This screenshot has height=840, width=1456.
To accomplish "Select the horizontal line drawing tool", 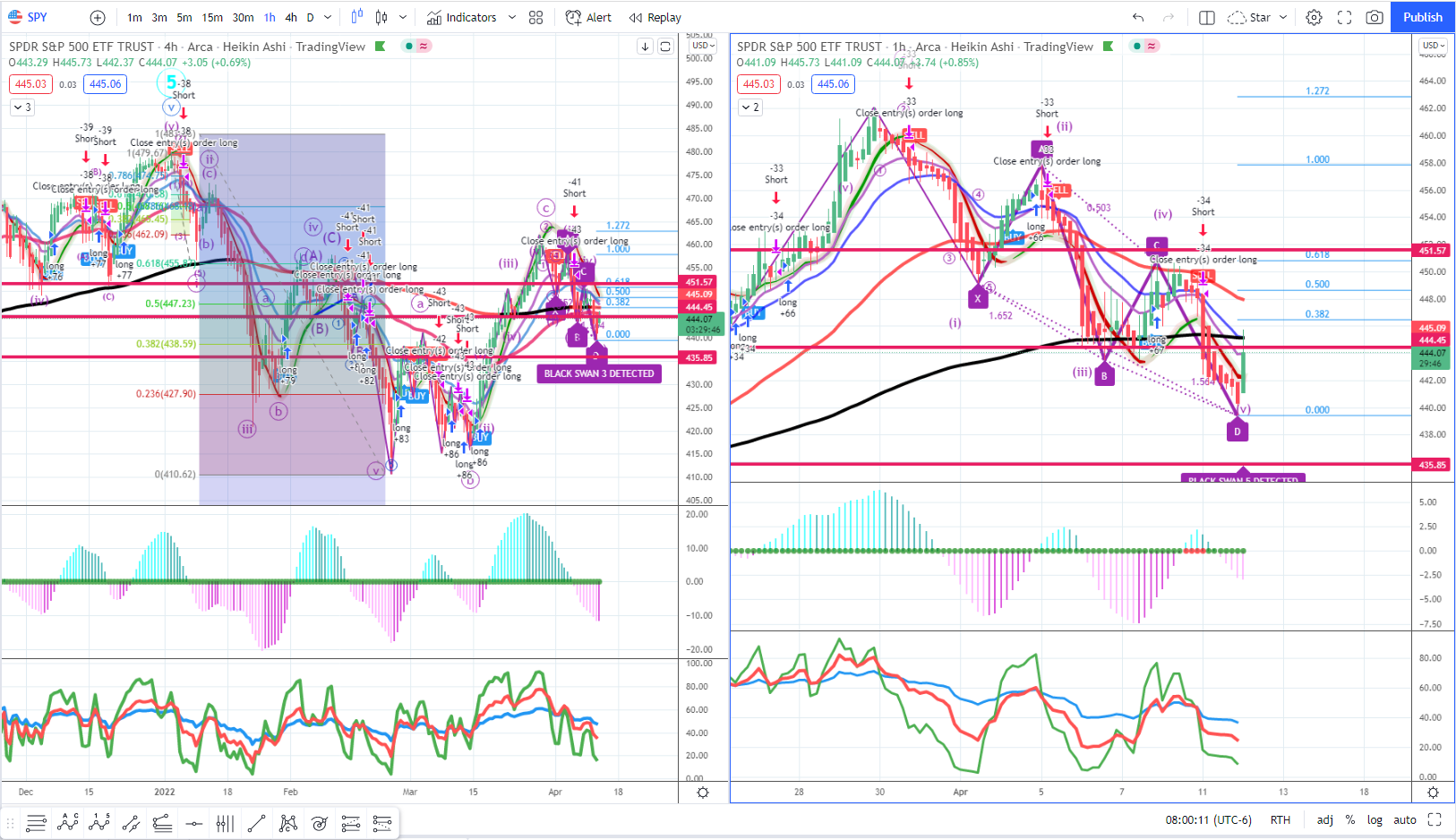I will pos(193,823).
